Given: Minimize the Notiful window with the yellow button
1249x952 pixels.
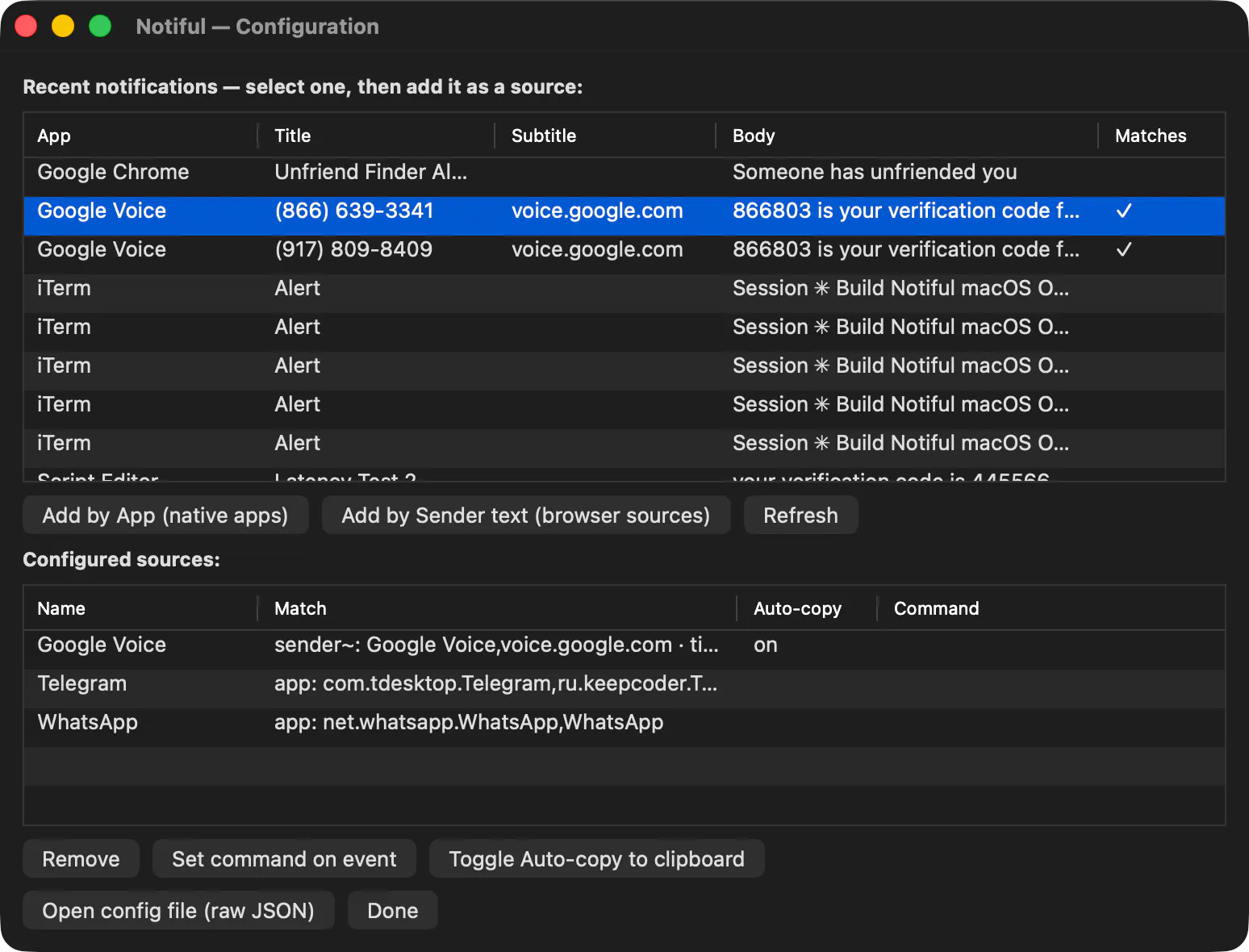Looking at the screenshot, I should (x=63, y=26).
